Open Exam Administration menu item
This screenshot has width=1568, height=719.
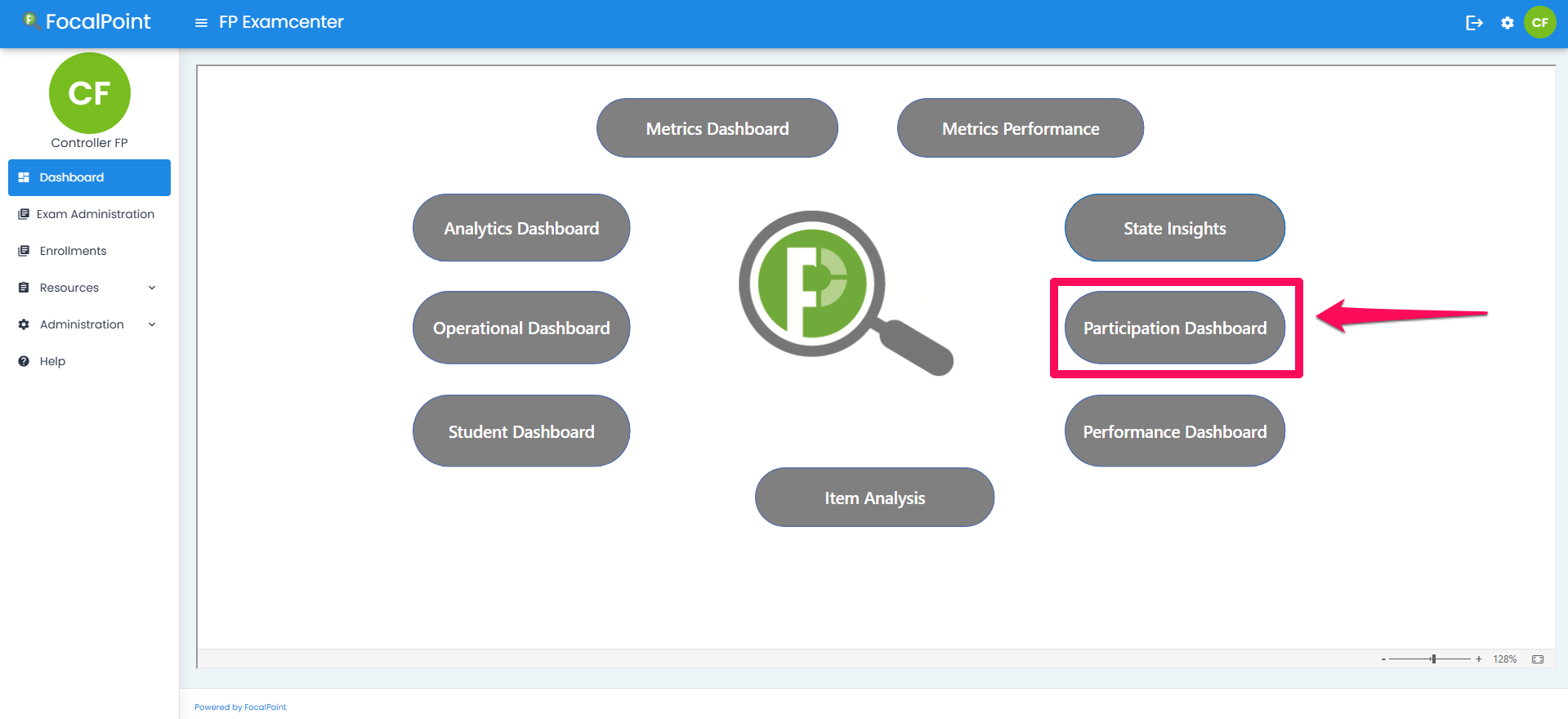tap(89, 214)
